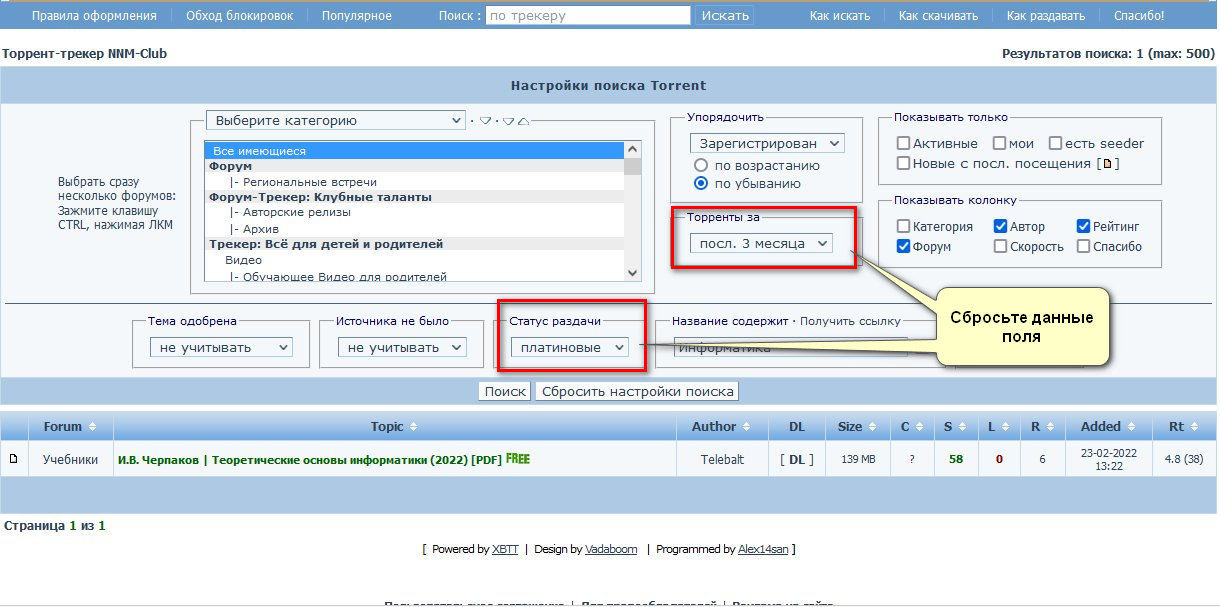
Task: Open 'Правила оформления' in the top menu
Action: click(94, 16)
